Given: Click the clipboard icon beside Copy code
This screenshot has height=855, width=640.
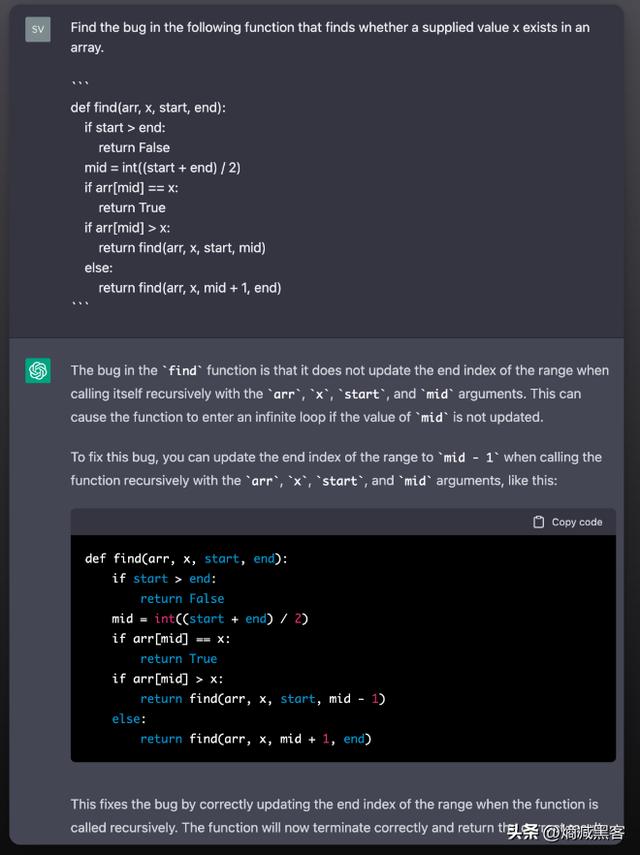Looking at the screenshot, I should 539,522.
